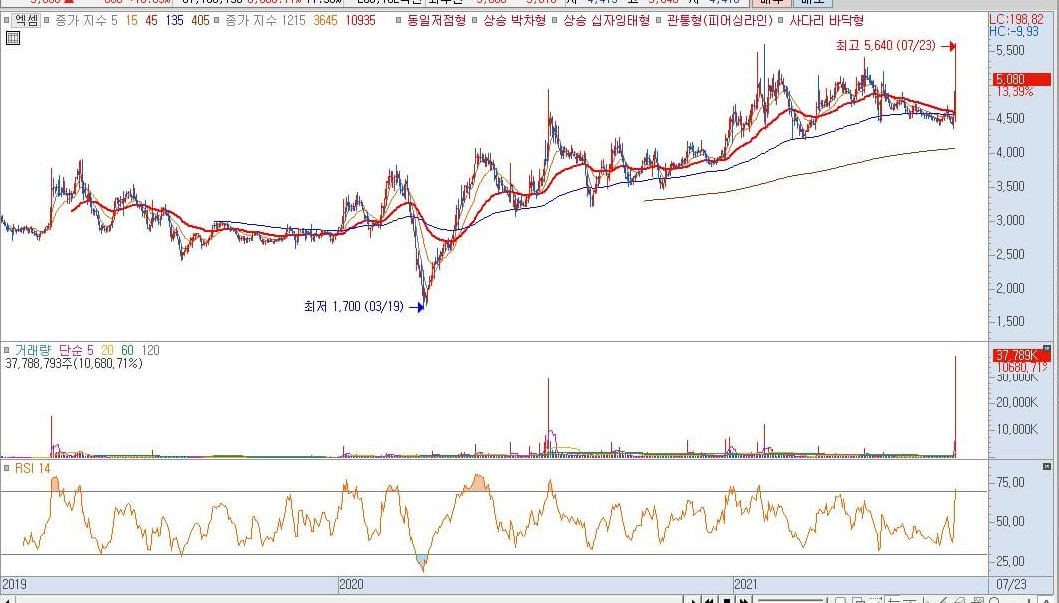This screenshot has width=1059, height=603.
Task: Toggle the marker before 상승 십자잉태형
Action: point(555,20)
